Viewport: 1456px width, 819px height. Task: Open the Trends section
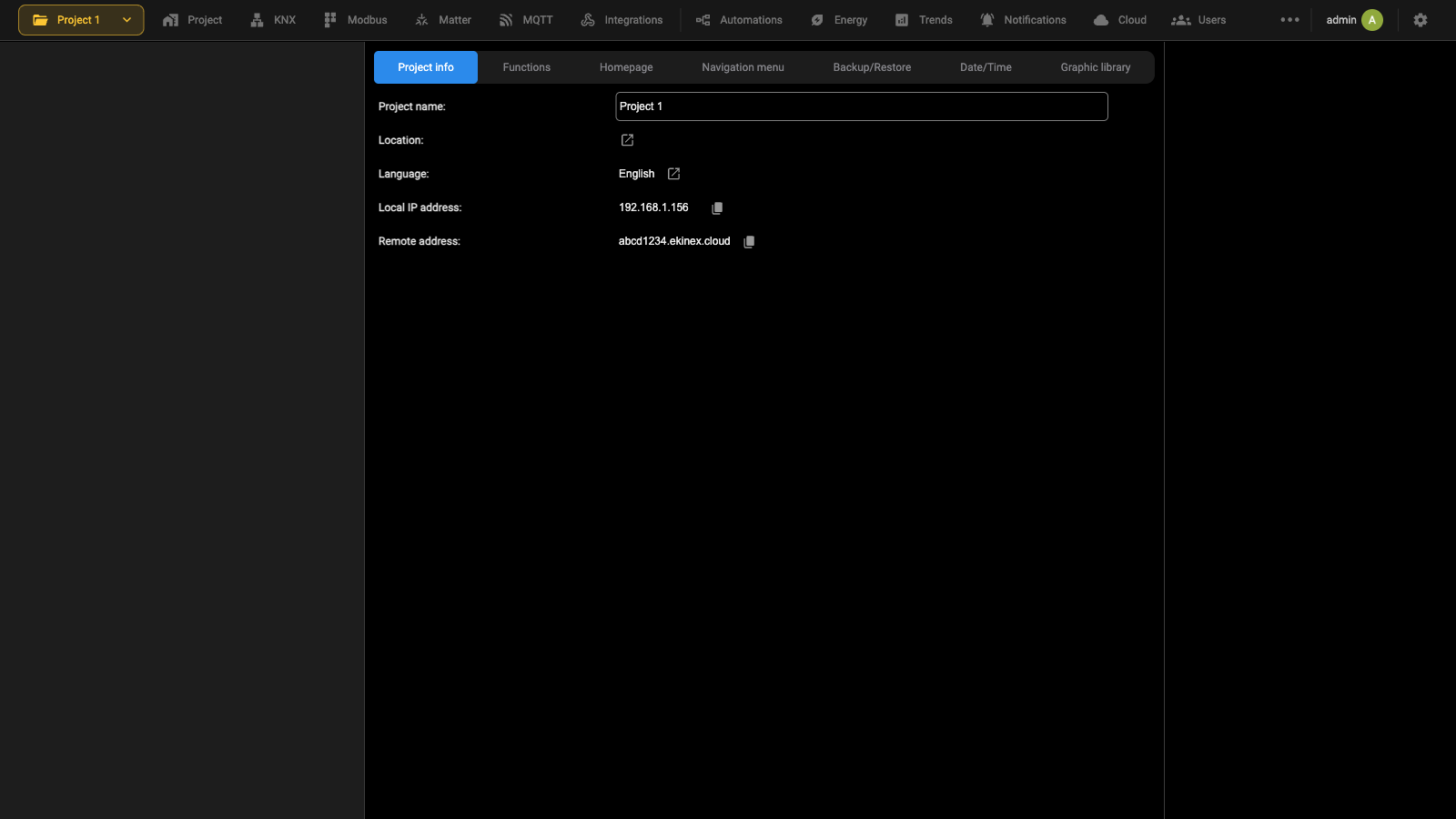click(x=924, y=20)
